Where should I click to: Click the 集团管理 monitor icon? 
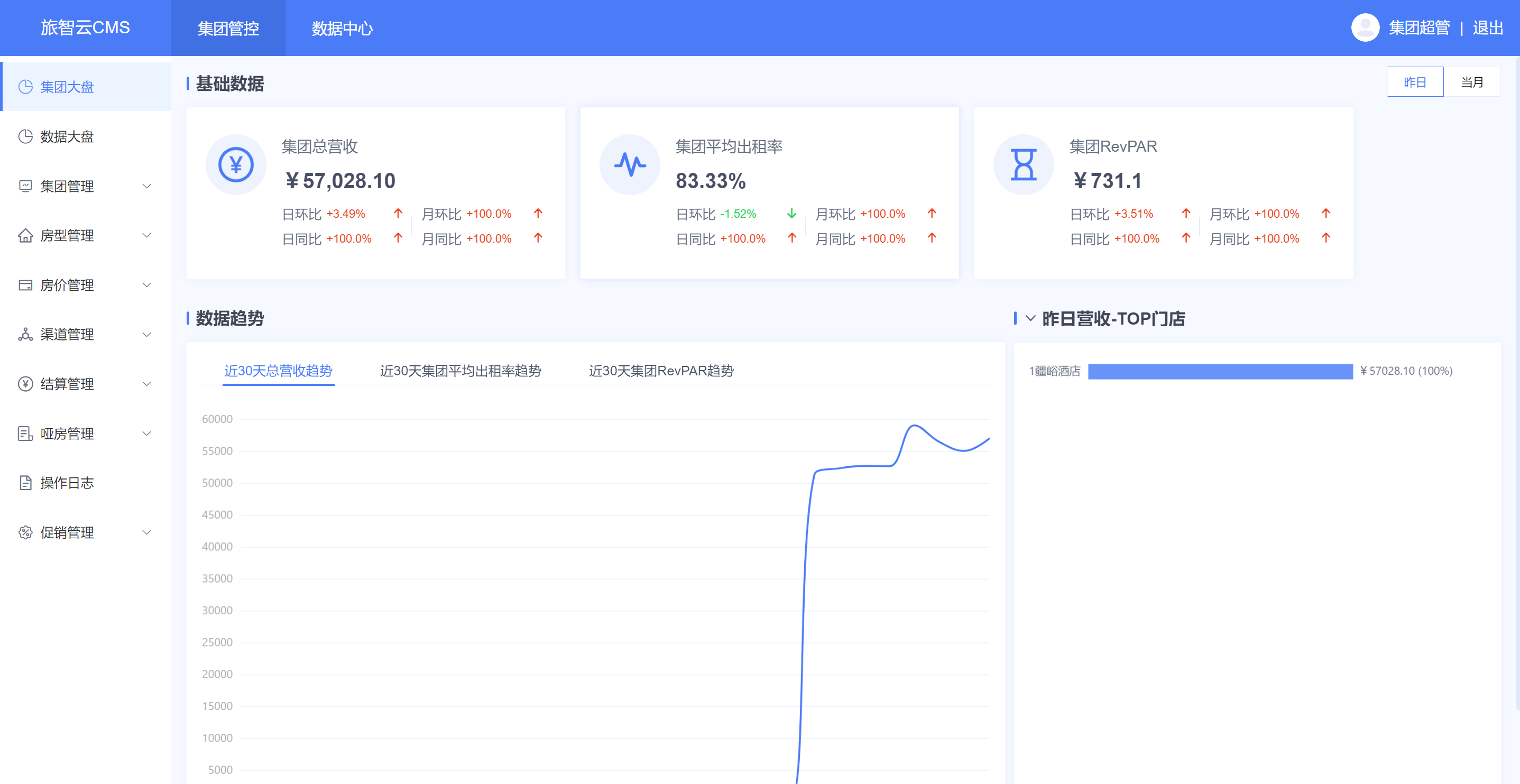(25, 186)
